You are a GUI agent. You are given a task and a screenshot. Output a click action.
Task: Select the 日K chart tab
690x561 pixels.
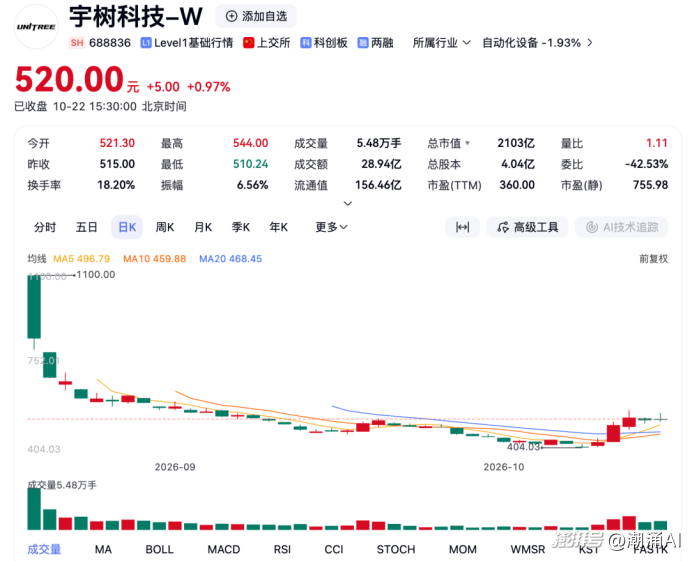127,227
